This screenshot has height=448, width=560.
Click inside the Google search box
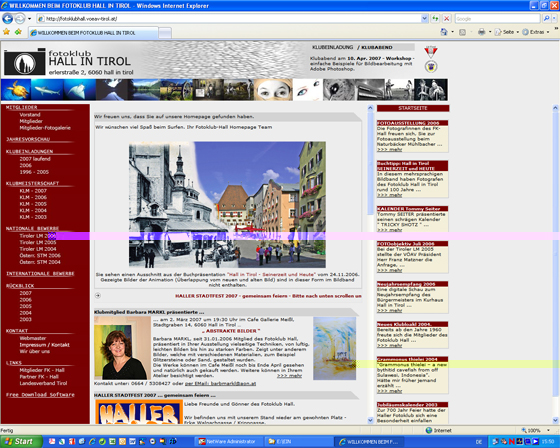(x=497, y=19)
